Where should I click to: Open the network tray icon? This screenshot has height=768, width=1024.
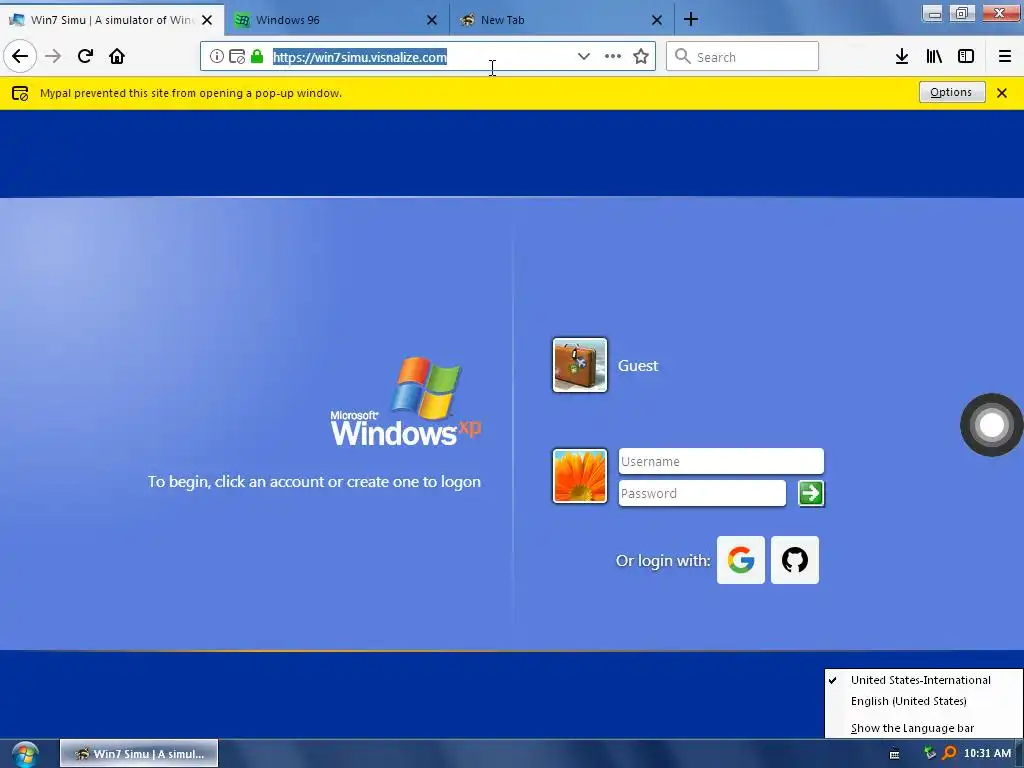tap(930, 753)
